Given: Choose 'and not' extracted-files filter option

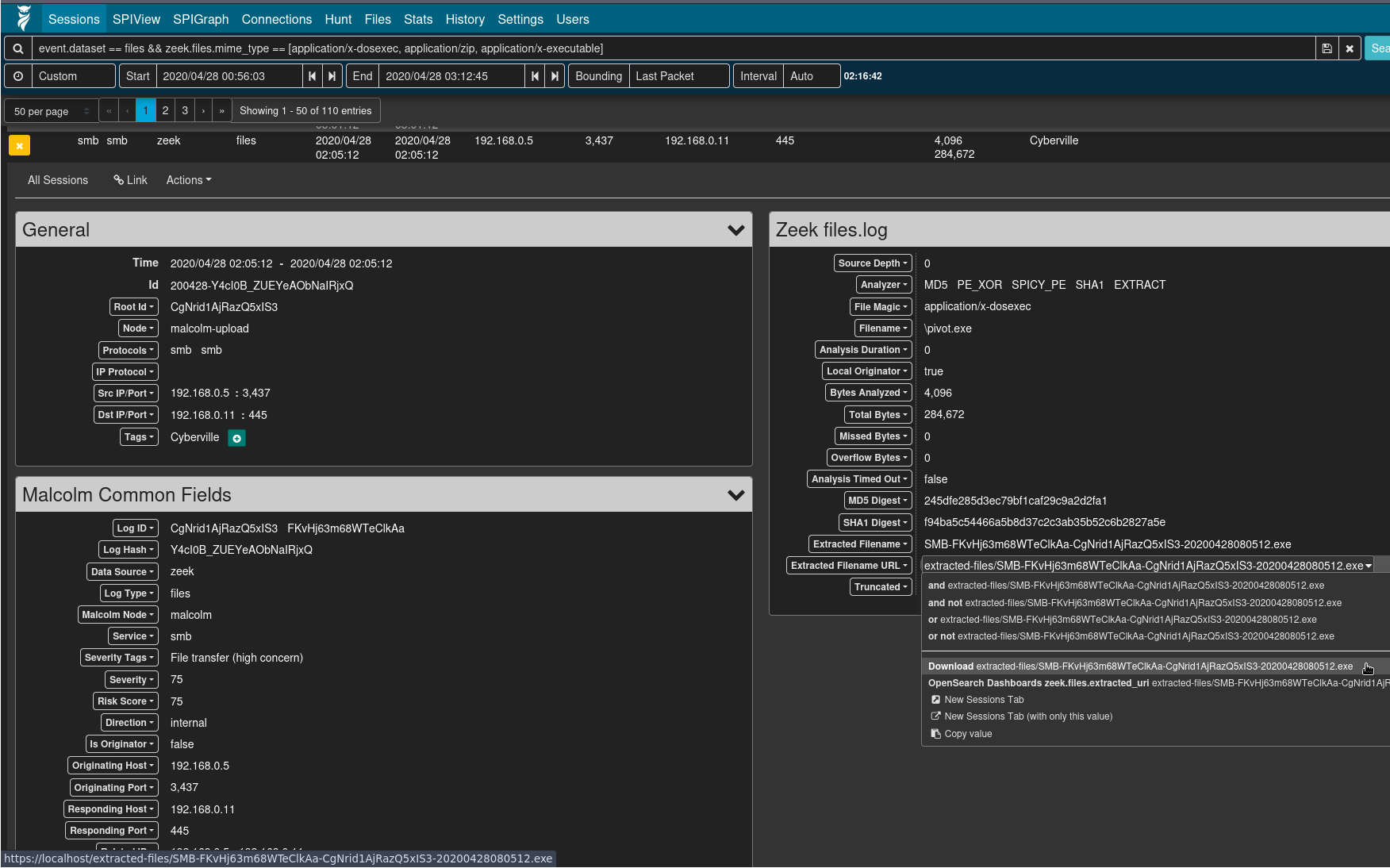Looking at the screenshot, I should click(x=1155, y=603).
